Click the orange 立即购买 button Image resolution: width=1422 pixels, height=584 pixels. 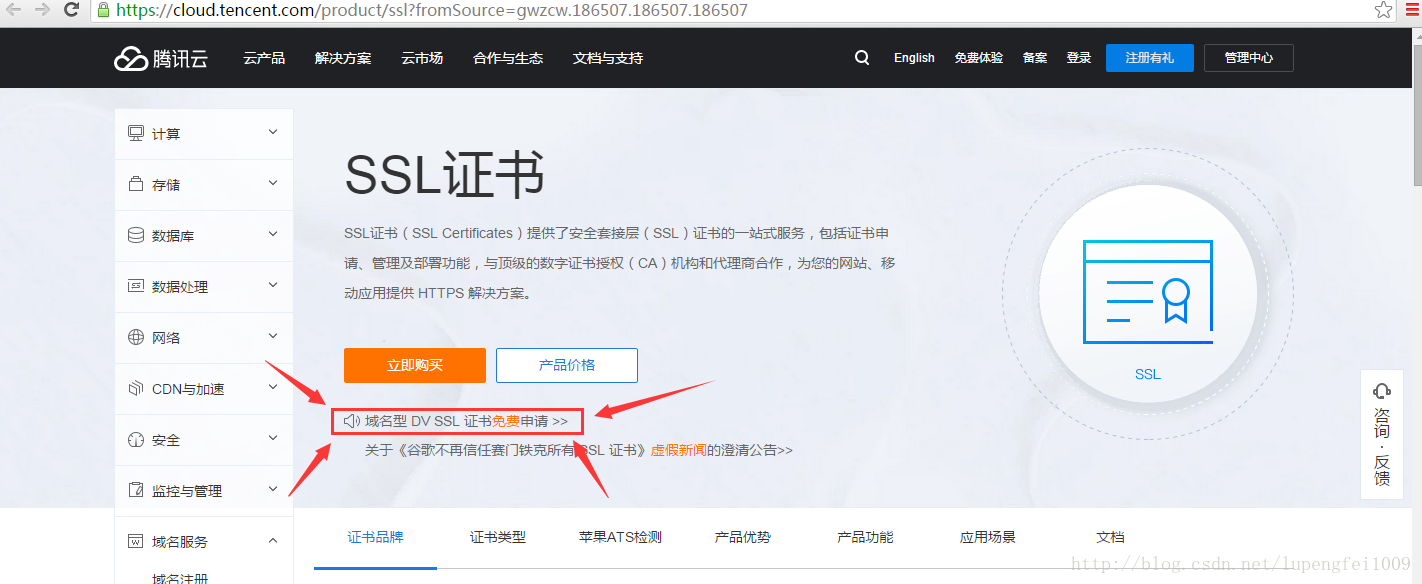pyautogui.click(x=415, y=365)
